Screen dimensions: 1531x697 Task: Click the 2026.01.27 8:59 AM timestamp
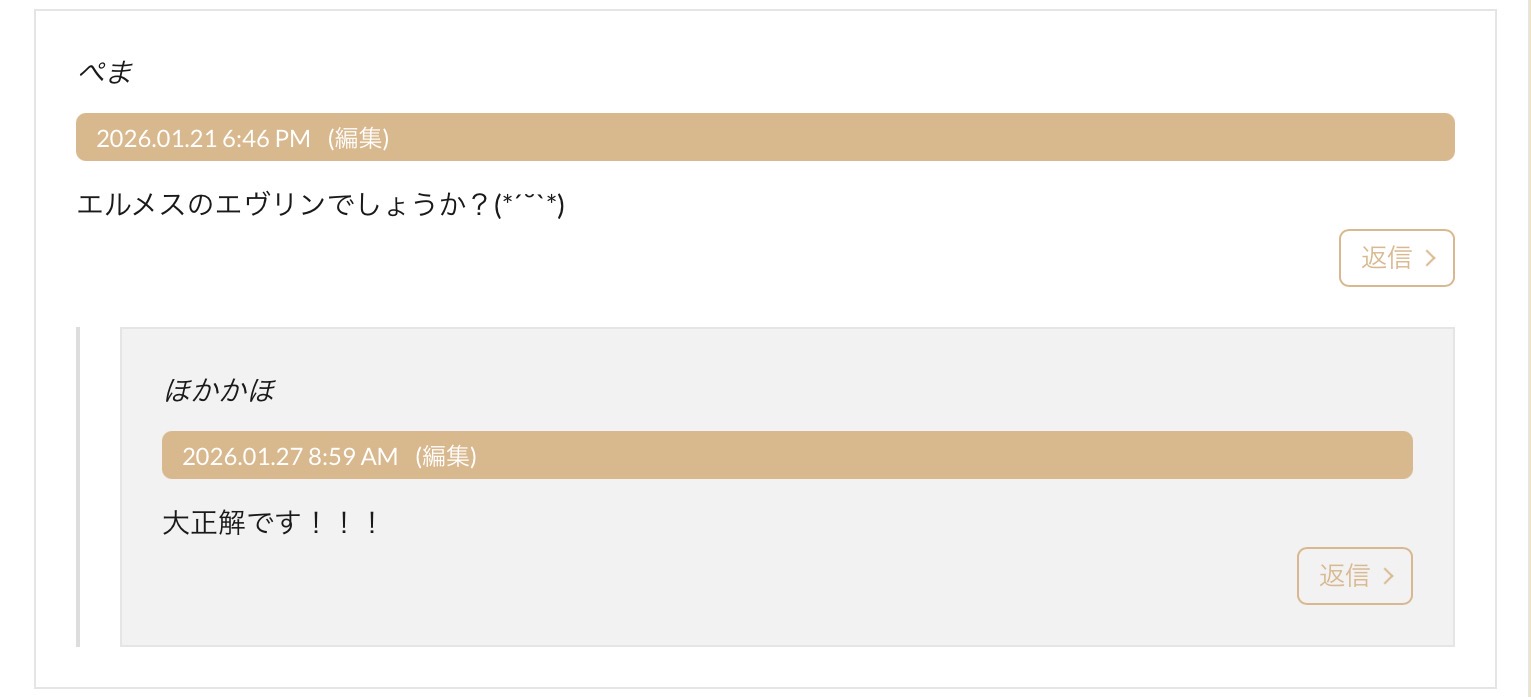click(x=290, y=456)
